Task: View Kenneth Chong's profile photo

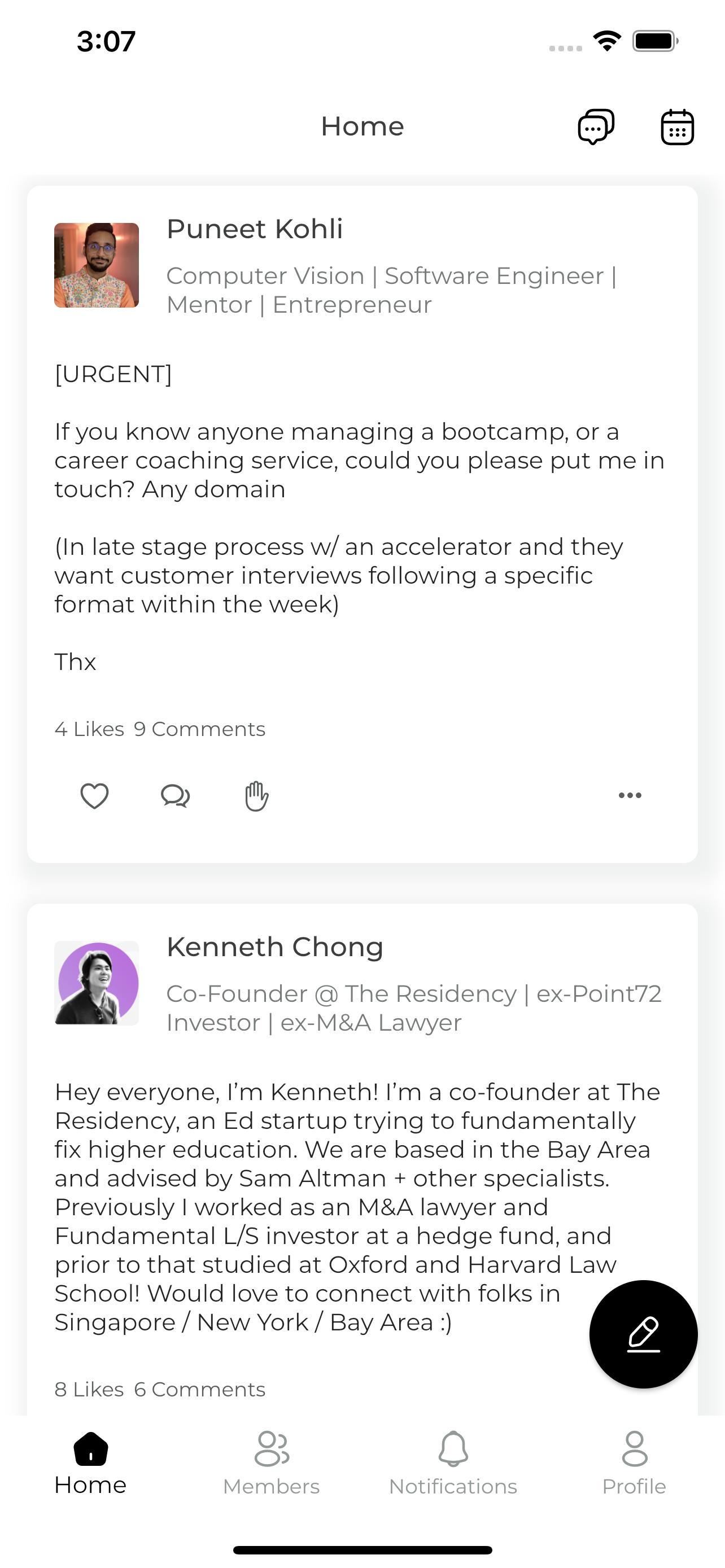Action: point(97,983)
